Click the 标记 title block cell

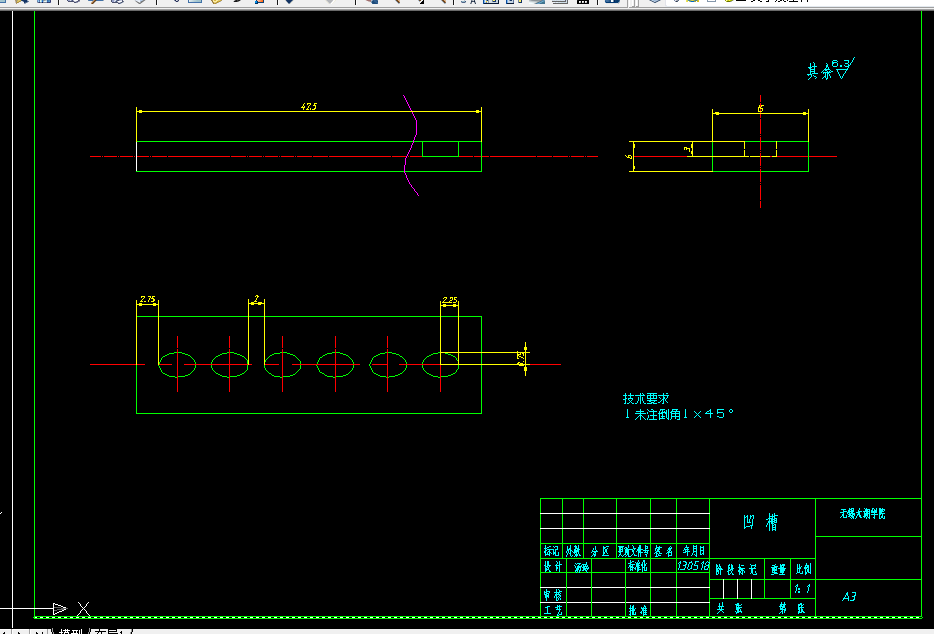tap(552, 551)
